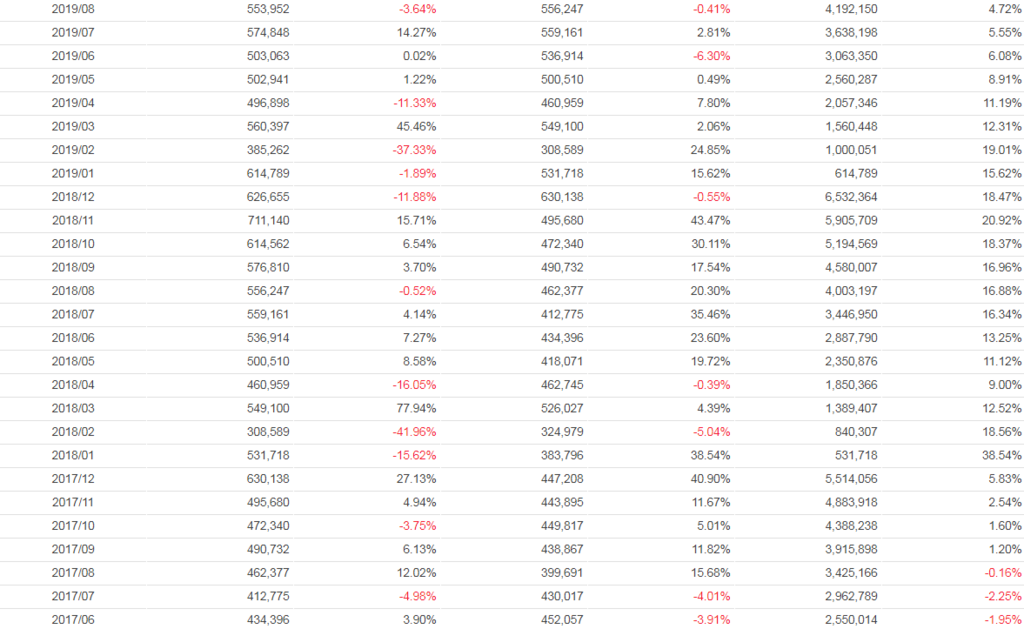Select revenue value 711,140
The width and height of the screenshot is (1024, 629).
(x=267, y=221)
